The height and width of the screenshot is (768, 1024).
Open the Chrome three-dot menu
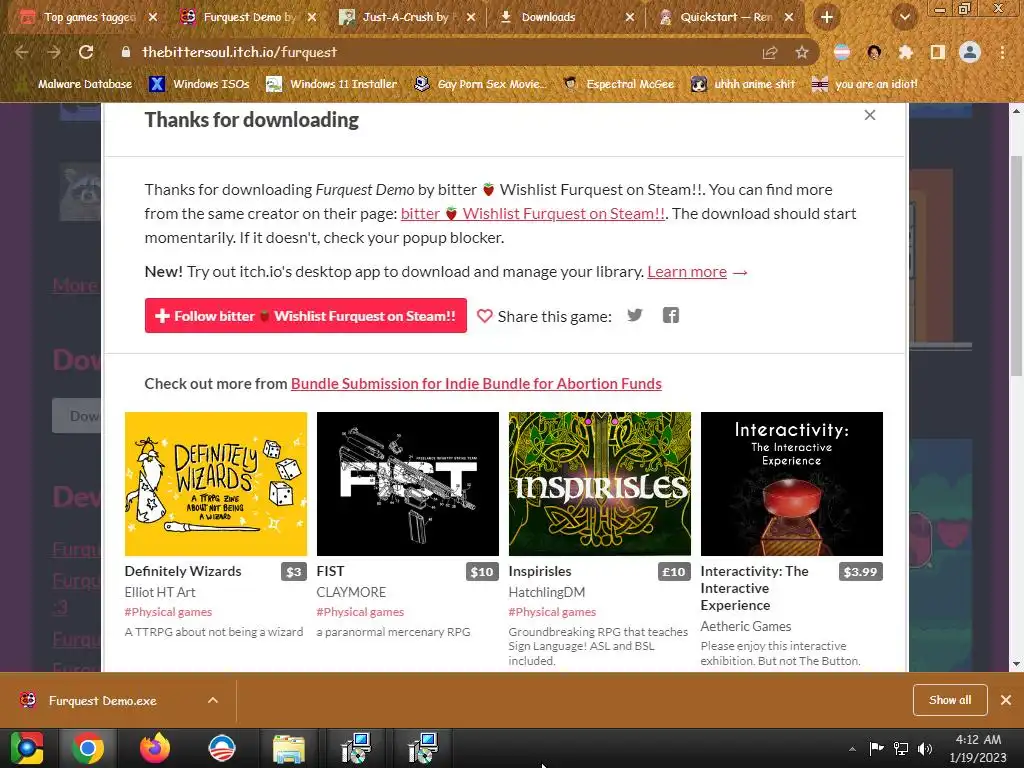click(x=1002, y=52)
